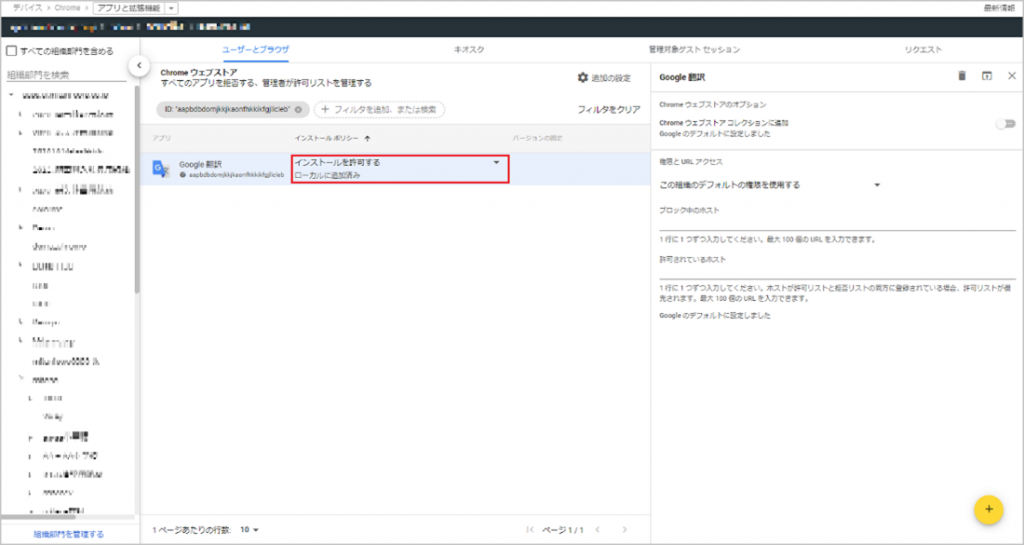Close the Google 翻訳 side panel
Screen dimensions: 1024x545
(x=1012, y=76)
